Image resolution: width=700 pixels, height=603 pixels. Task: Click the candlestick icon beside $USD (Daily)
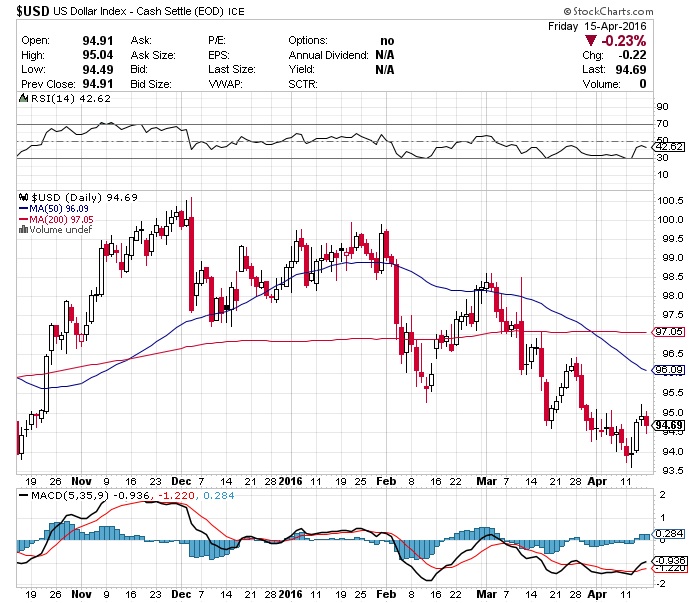click(x=24, y=197)
